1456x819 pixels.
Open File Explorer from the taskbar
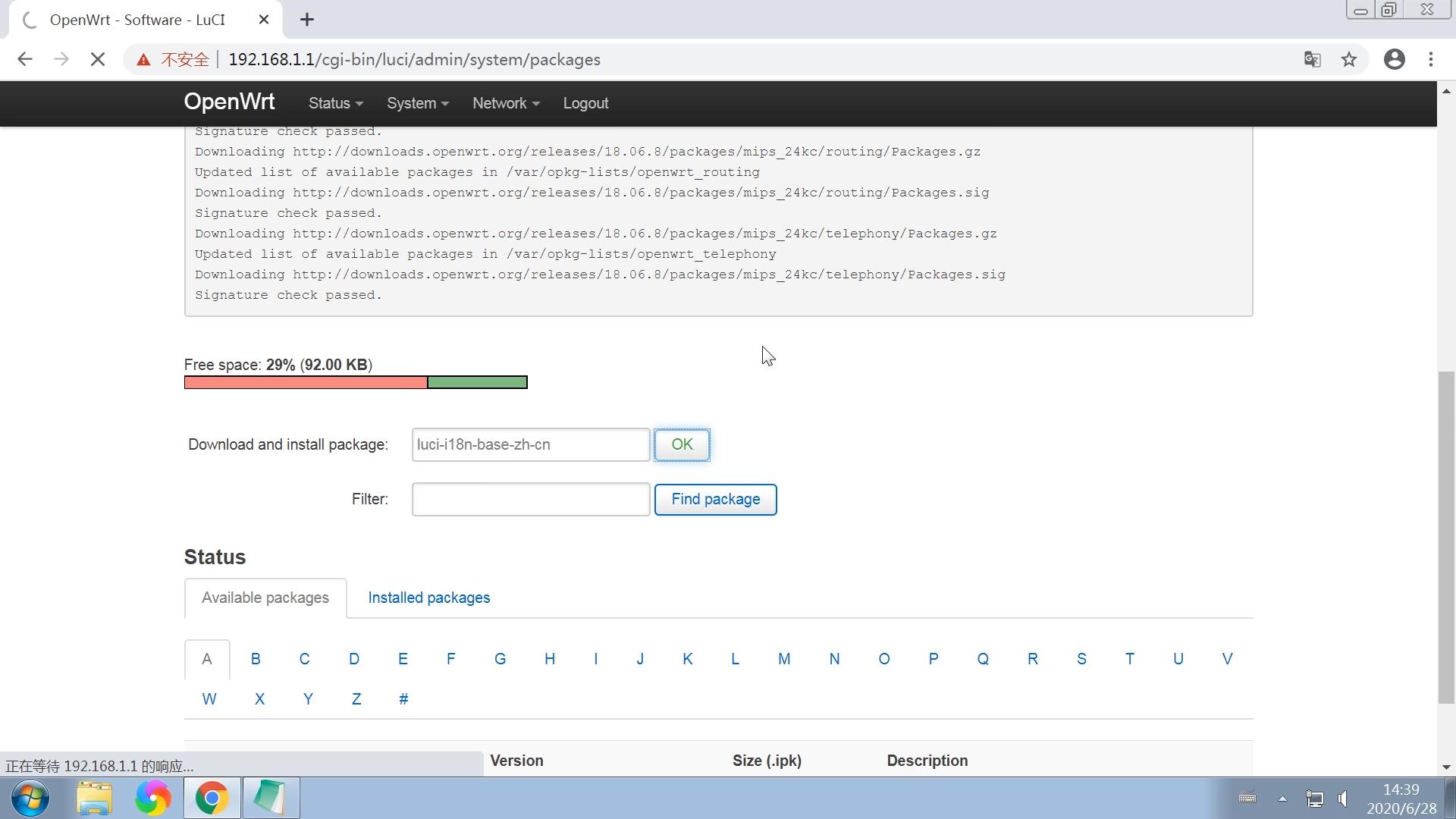click(x=94, y=798)
